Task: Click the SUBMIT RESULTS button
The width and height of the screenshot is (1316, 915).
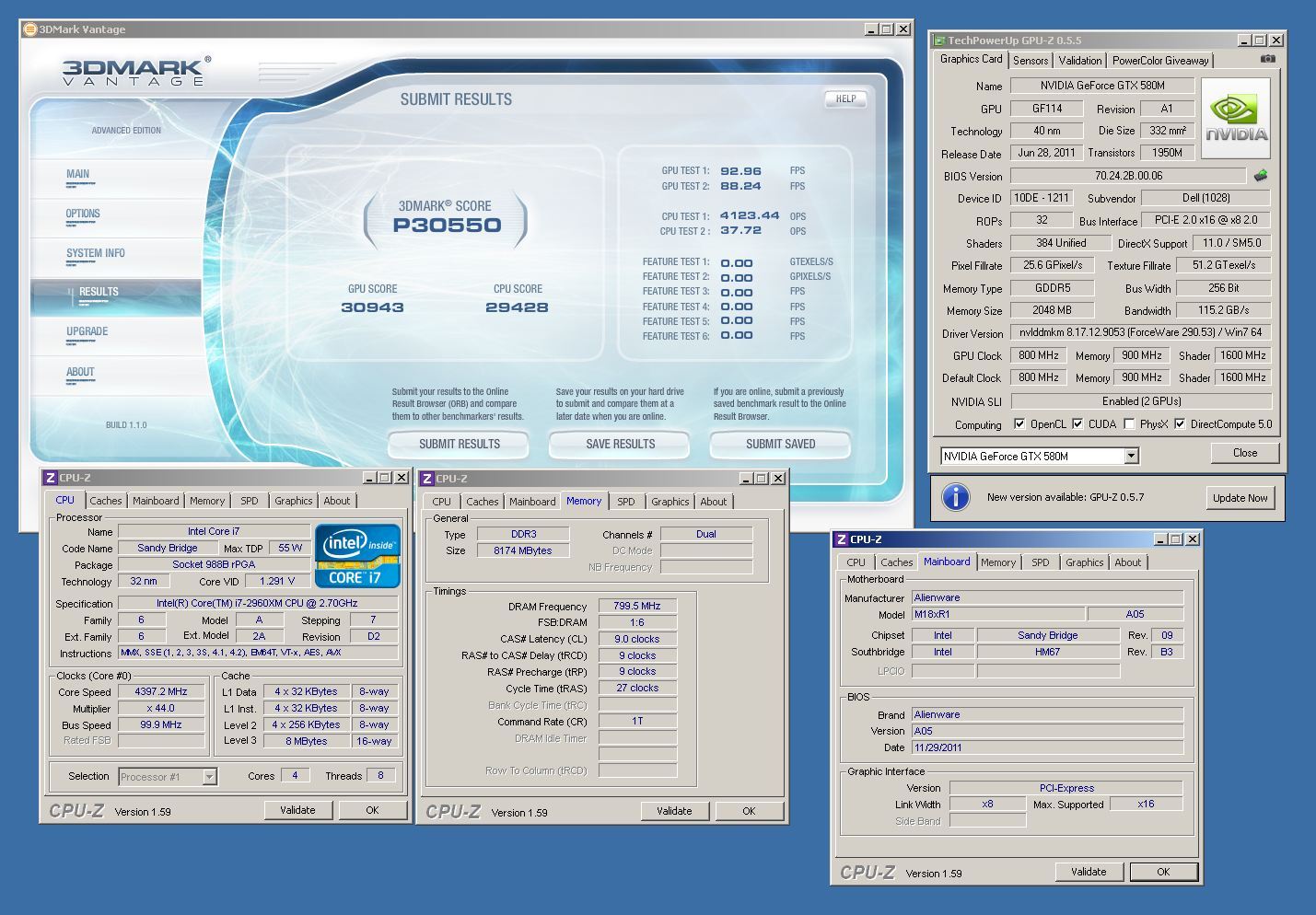Action: (x=459, y=444)
